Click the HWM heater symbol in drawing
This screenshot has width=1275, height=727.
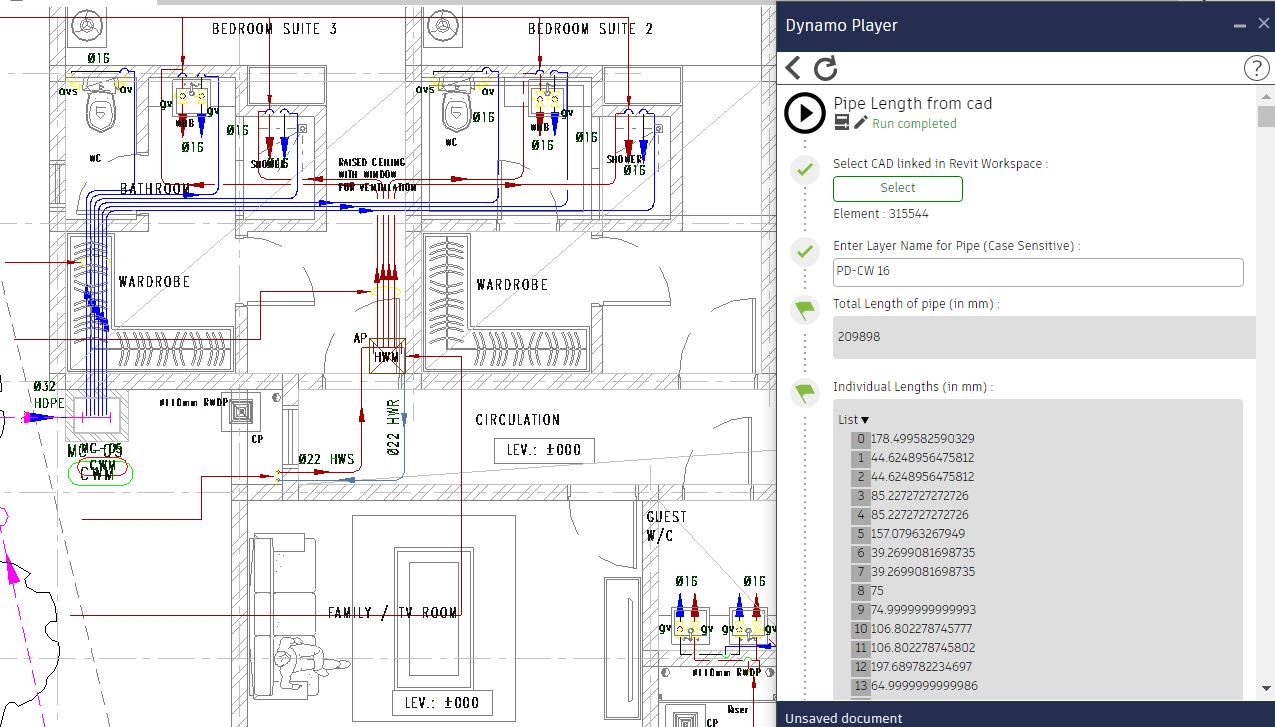(386, 357)
